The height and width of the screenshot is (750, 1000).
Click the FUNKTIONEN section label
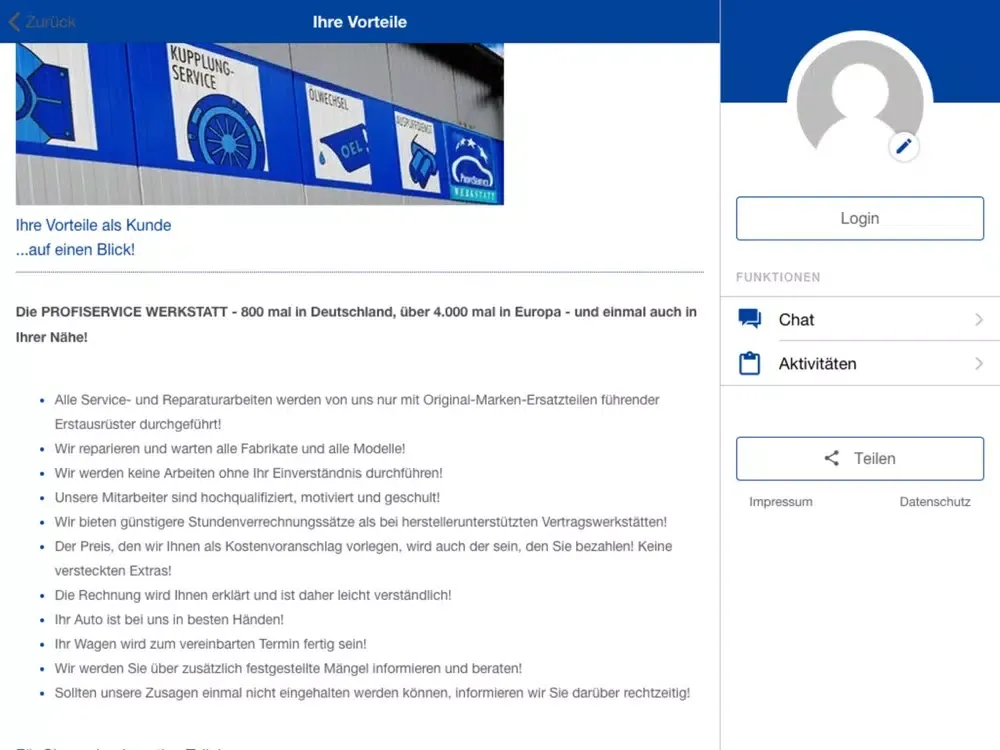coord(778,277)
